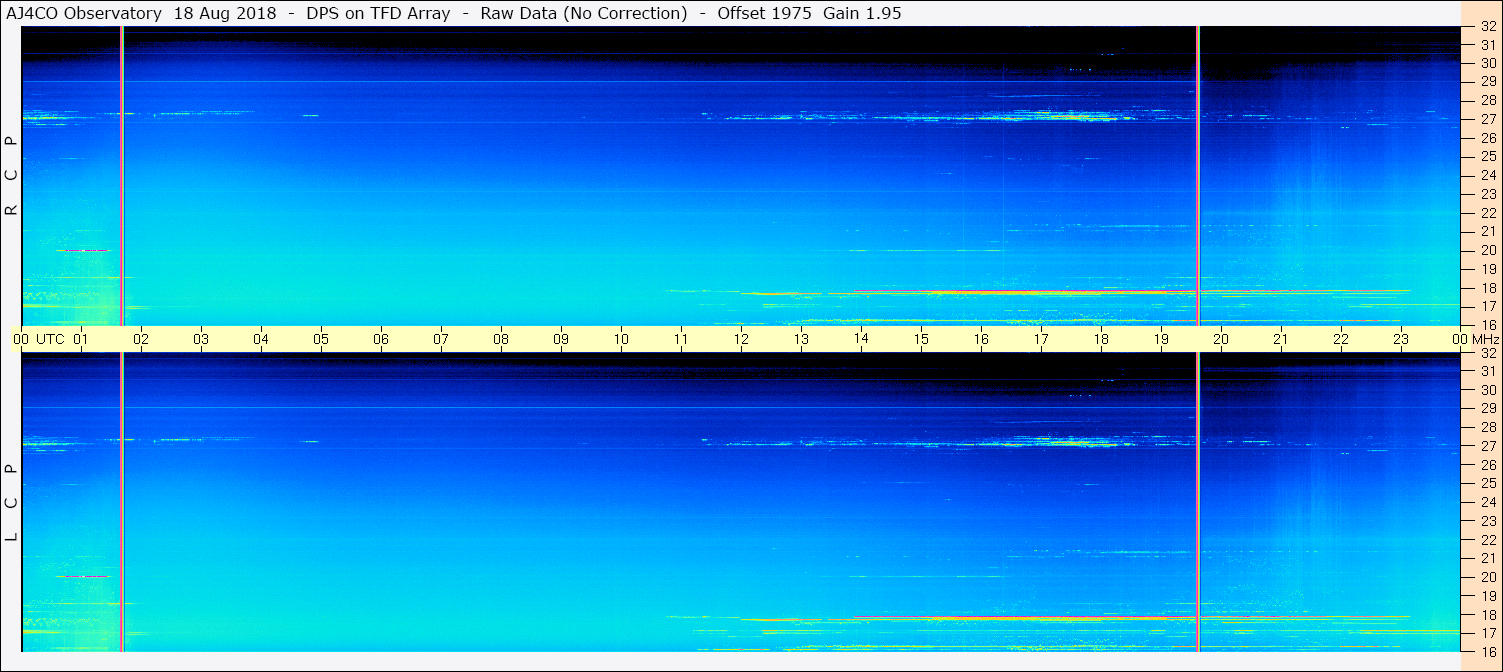Click the orange vertical marker before 20 UTC in LCP panel

coord(1198,502)
